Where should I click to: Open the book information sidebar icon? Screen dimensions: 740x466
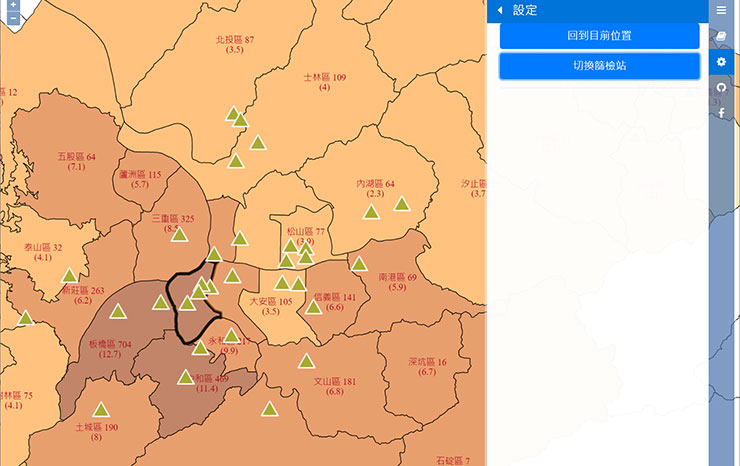(721, 36)
